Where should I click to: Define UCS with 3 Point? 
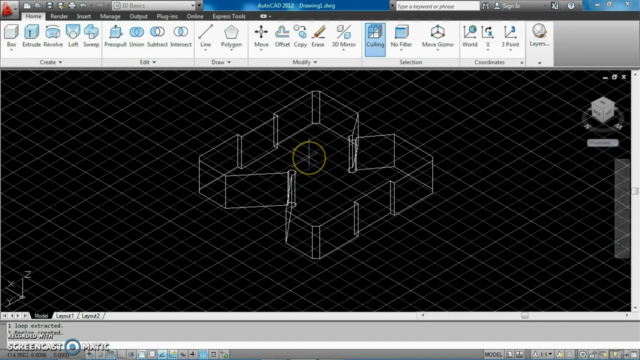click(510, 36)
